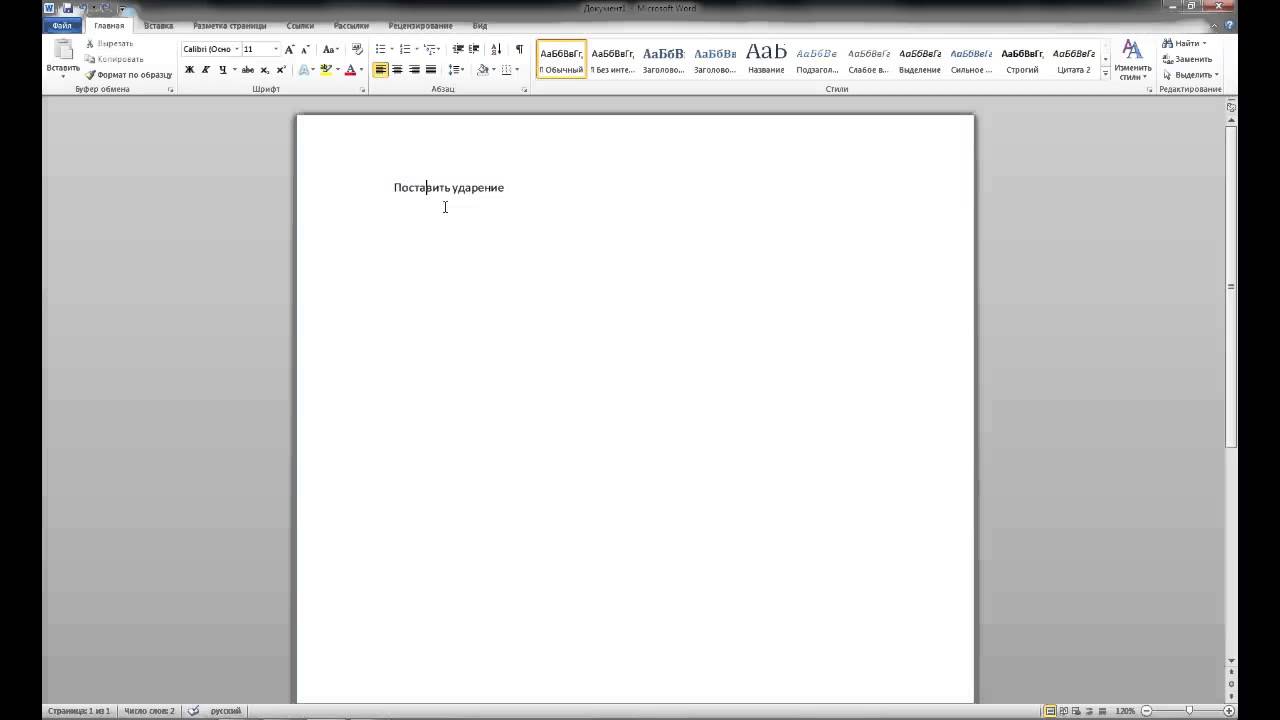
Task: Open the Изменить стили menu
Action: 1132,60
